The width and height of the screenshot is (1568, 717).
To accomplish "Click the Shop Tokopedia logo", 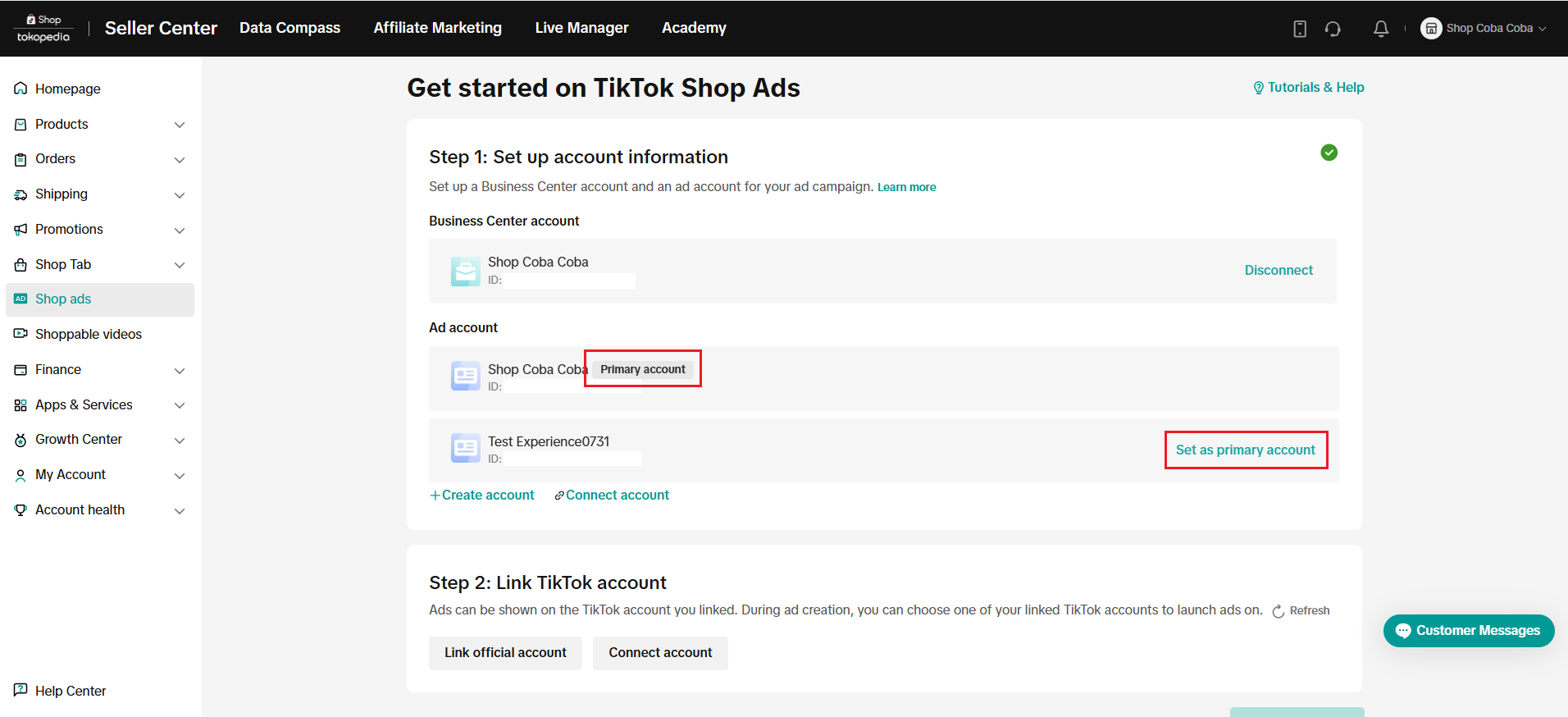I will 43,28.
